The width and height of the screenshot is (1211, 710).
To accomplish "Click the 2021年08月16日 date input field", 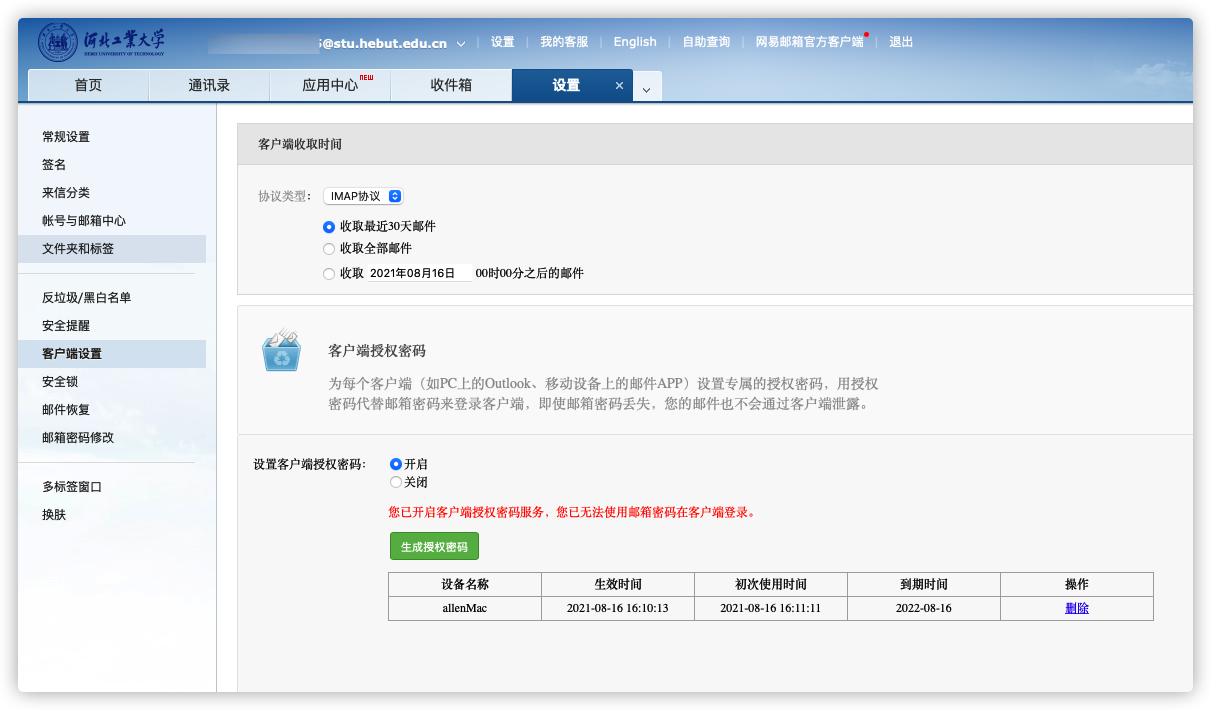I will pos(418,272).
